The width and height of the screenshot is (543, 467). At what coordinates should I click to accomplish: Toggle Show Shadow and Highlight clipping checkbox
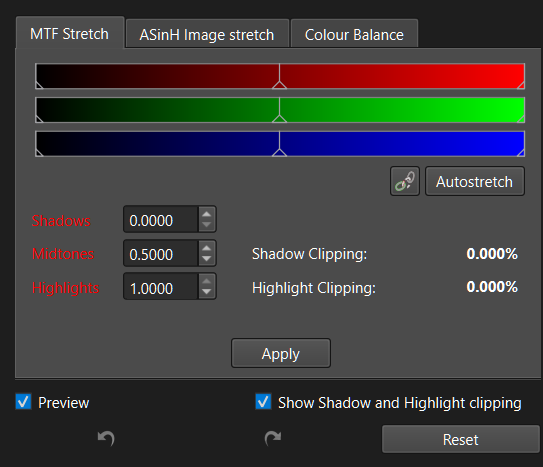click(x=263, y=402)
